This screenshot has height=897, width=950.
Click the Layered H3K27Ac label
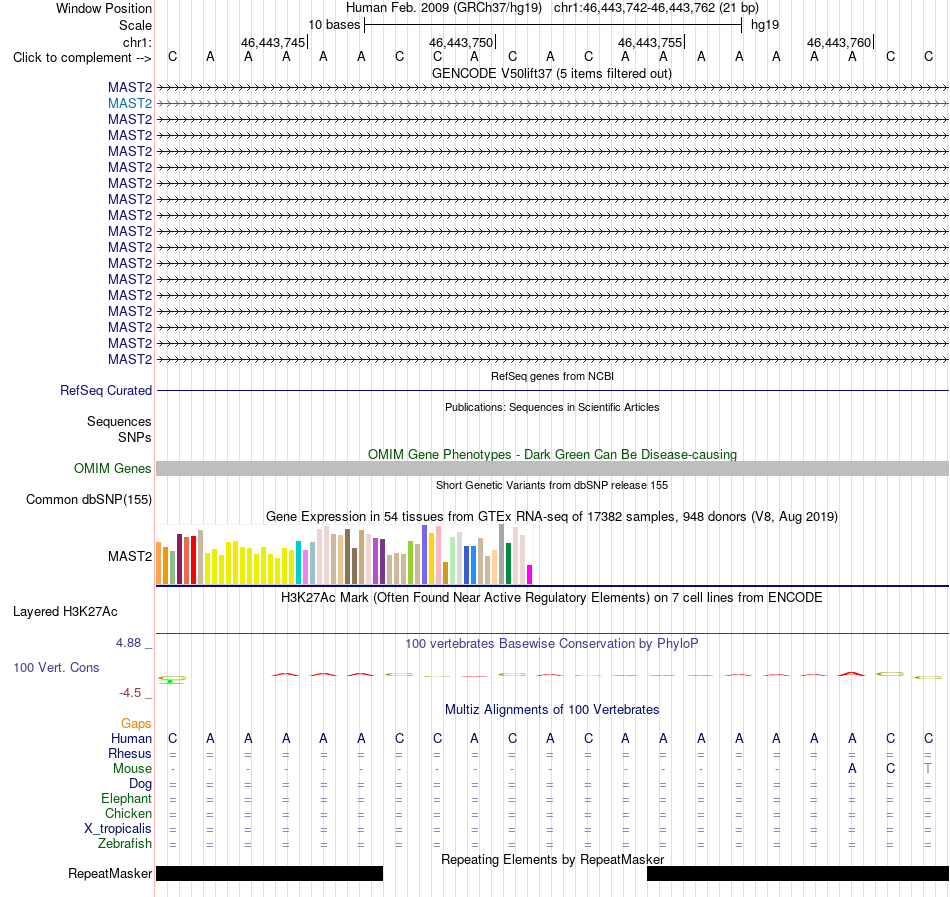[65, 612]
